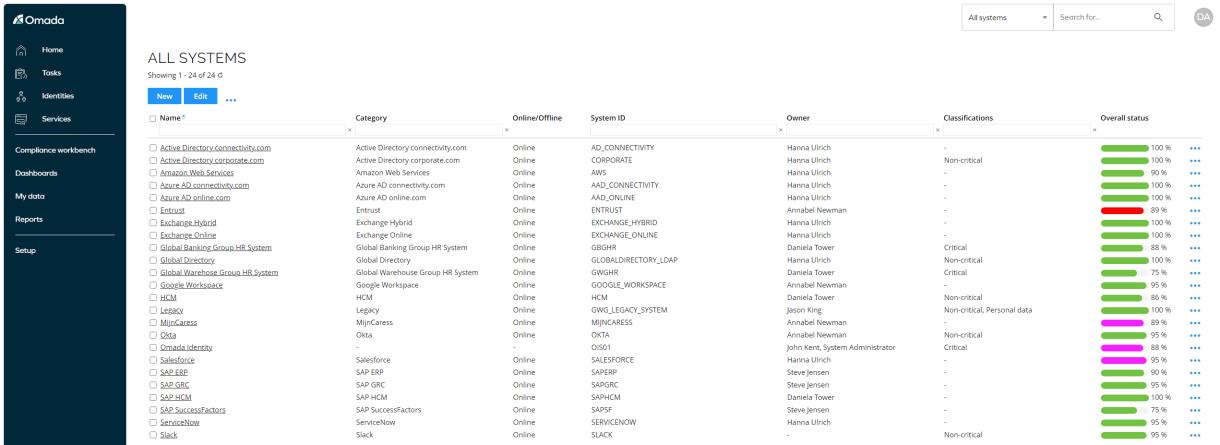Click the Owner column header
Screen dimensions: 1220x445
pos(798,118)
